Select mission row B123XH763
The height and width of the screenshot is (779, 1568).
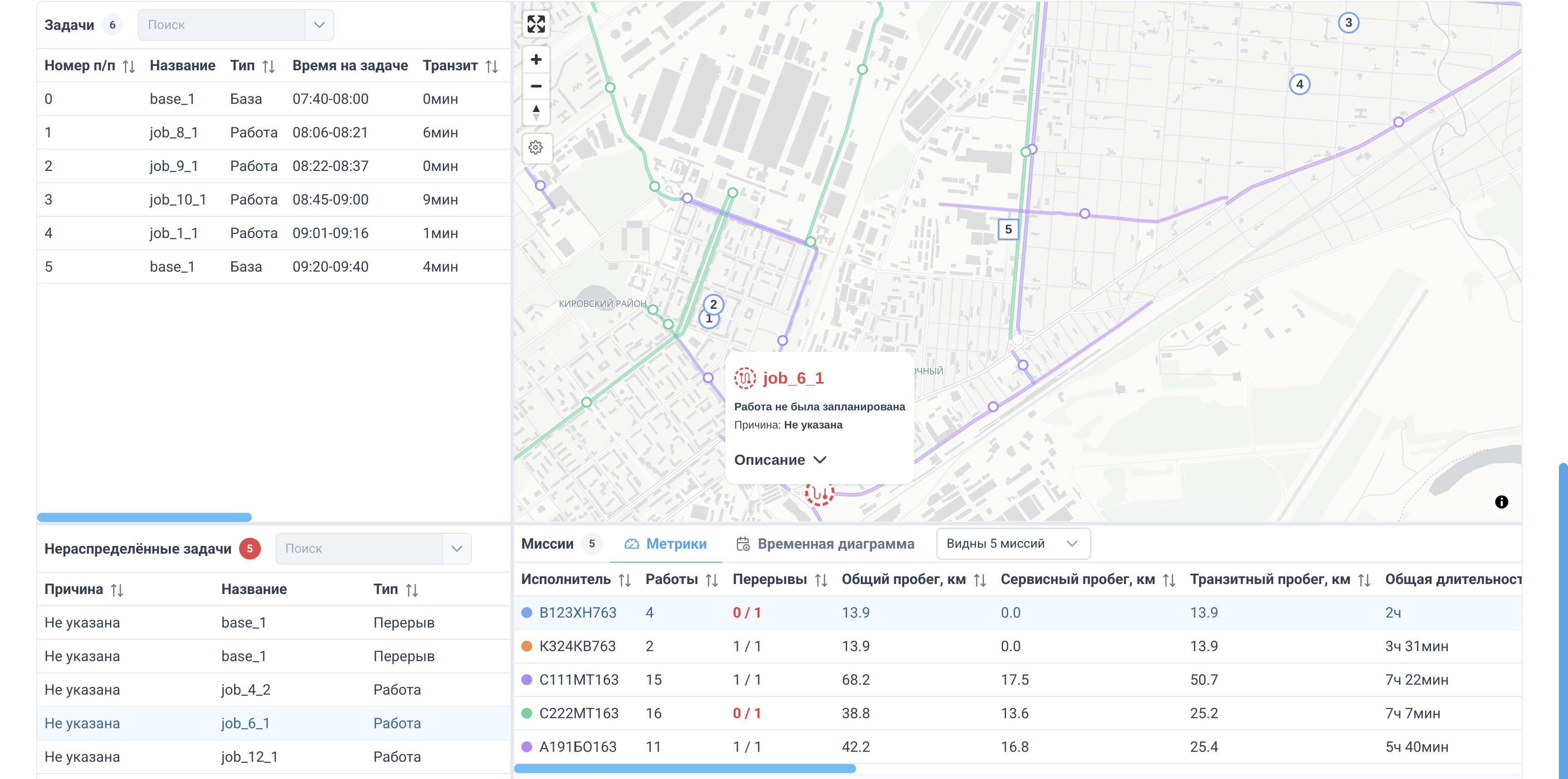pos(1018,613)
